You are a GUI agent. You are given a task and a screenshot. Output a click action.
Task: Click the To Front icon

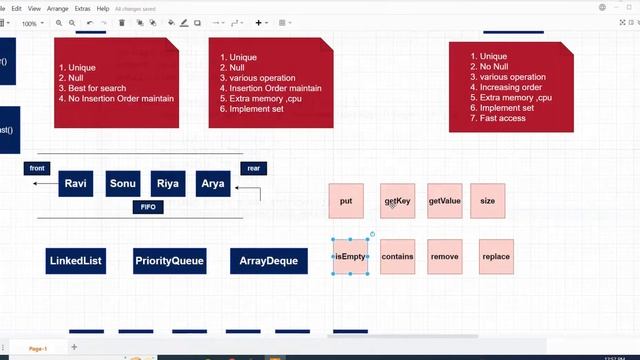(x=140, y=23)
